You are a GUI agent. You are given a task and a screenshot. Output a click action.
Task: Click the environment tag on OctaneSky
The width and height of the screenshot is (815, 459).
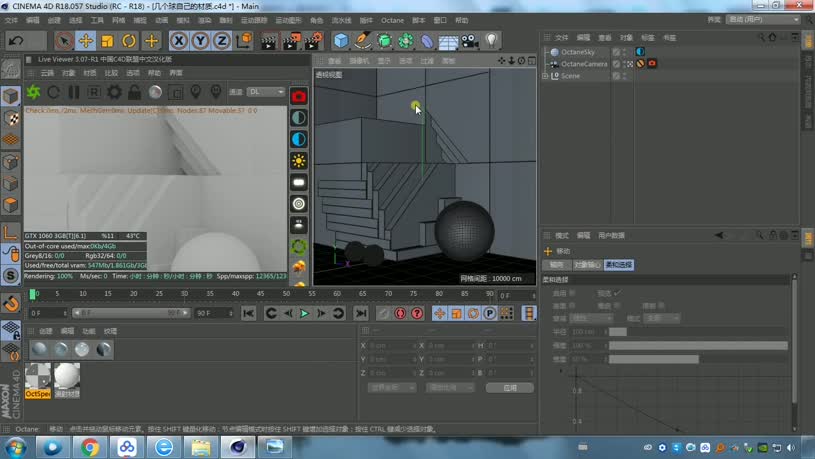pos(640,51)
